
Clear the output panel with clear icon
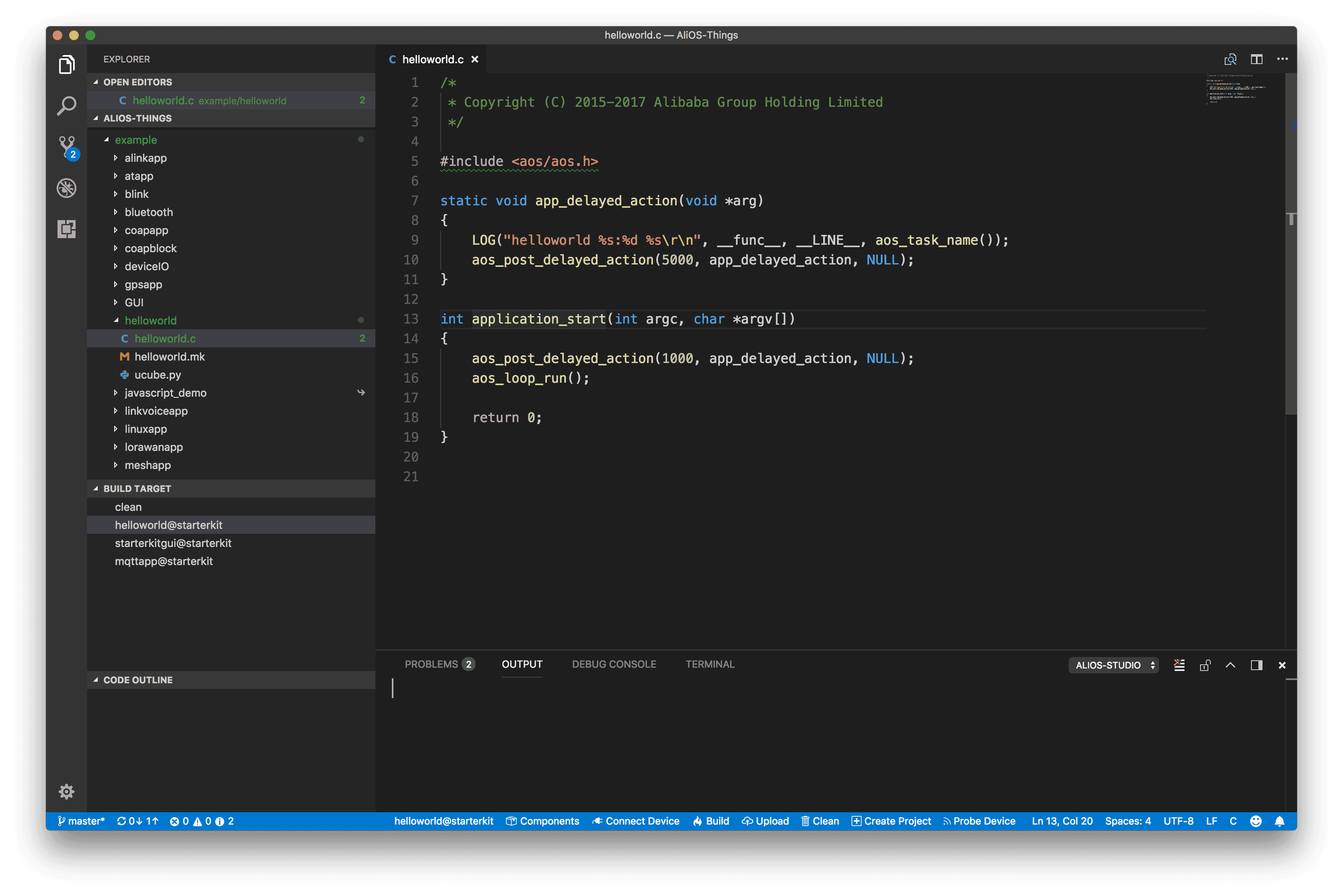(x=1179, y=665)
